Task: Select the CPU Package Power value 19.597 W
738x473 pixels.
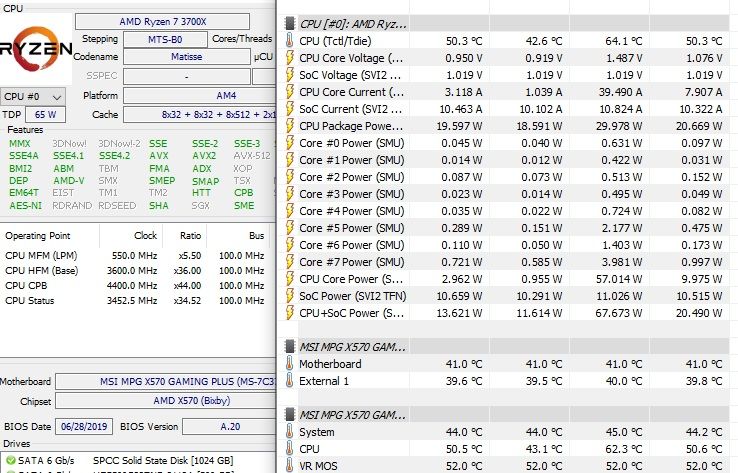Action: click(x=459, y=126)
